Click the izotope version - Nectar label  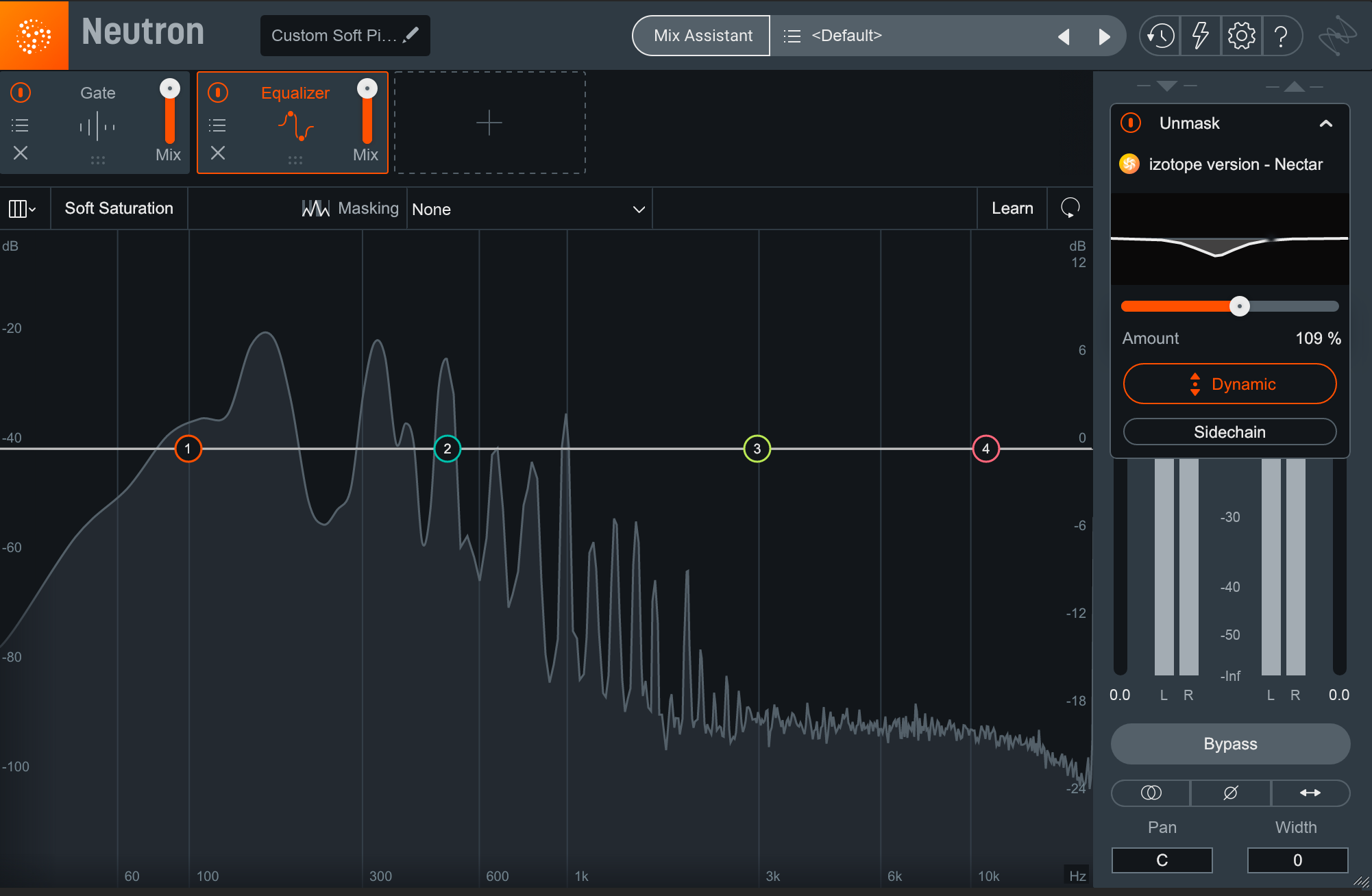pos(1236,164)
